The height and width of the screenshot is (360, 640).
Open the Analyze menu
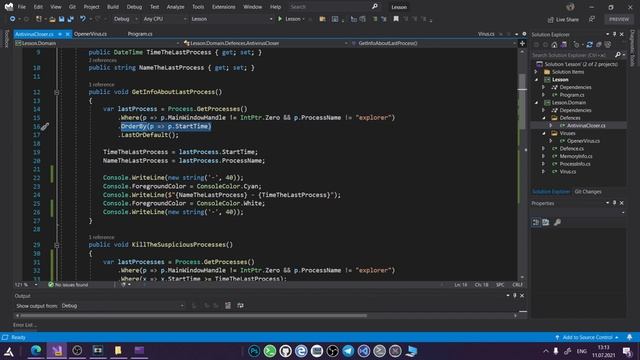tap(176, 7)
